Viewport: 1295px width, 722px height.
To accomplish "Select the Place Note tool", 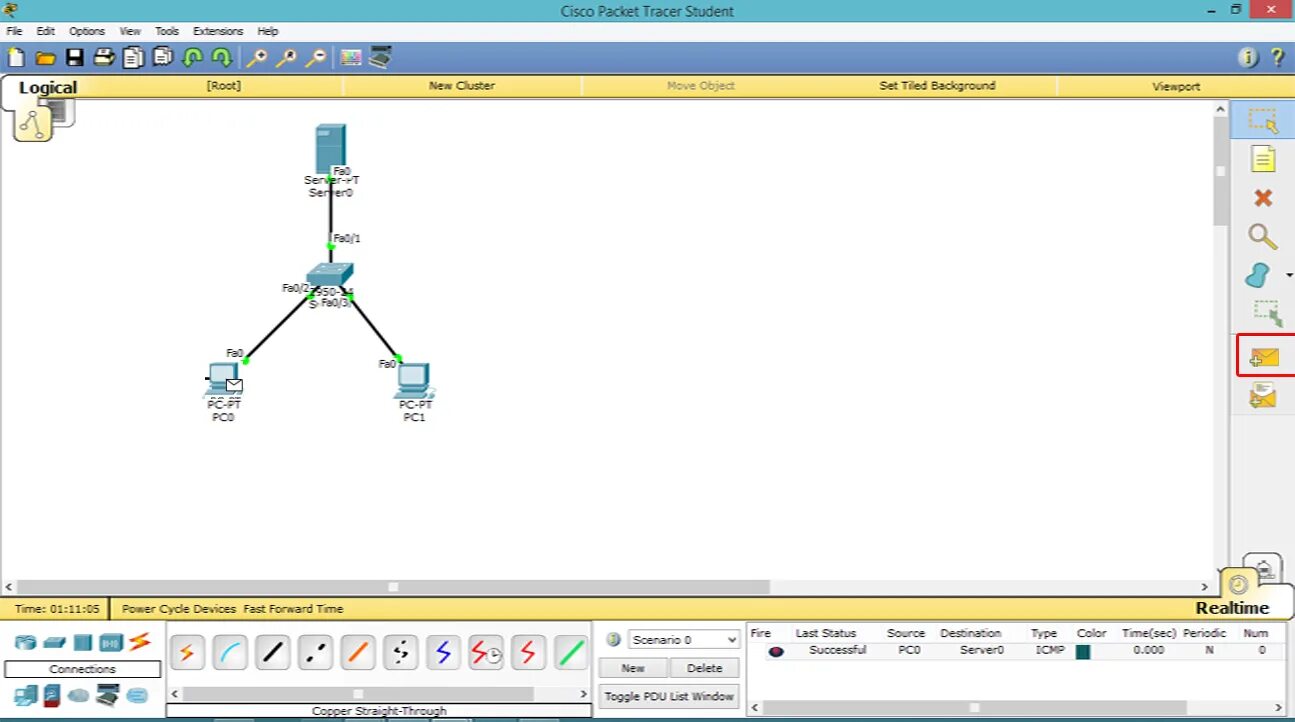I will click(x=1263, y=159).
